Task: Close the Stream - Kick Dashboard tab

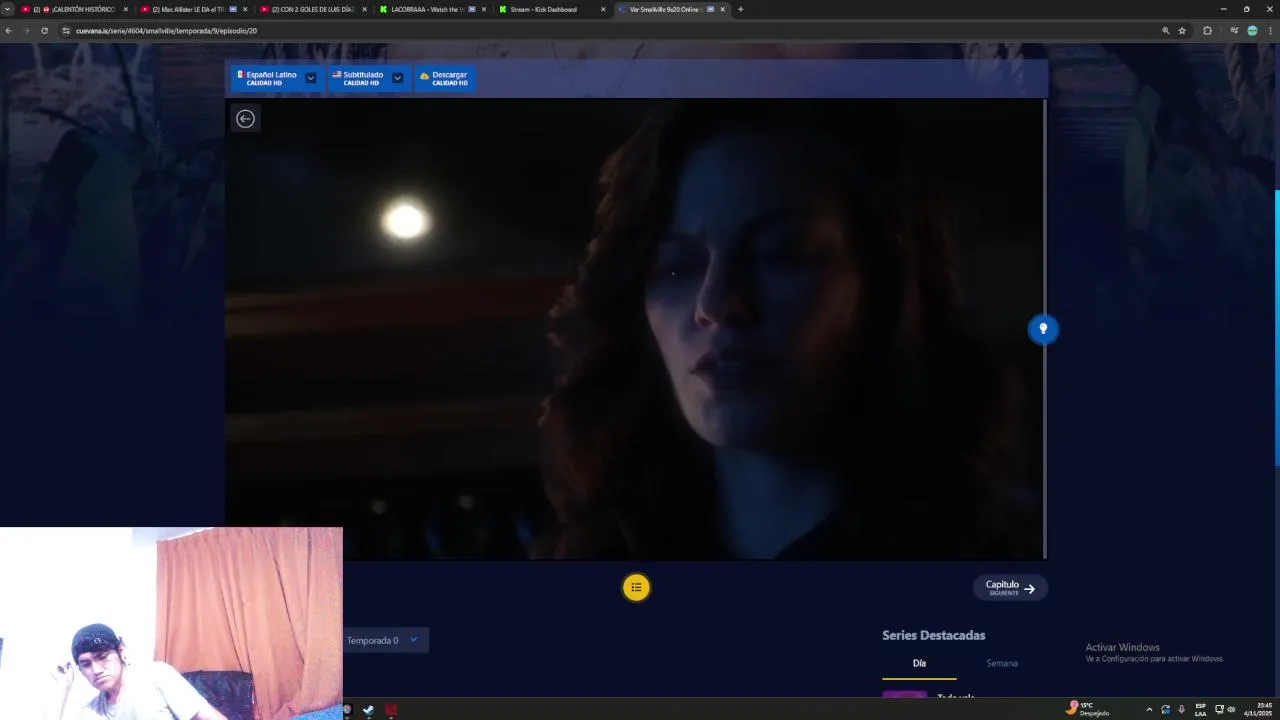Action: pos(603,9)
